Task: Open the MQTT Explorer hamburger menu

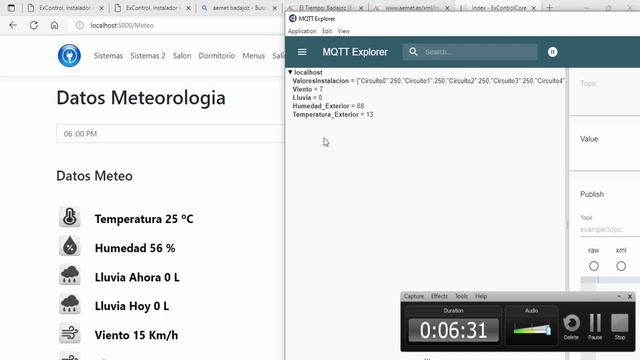Action: click(302, 52)
